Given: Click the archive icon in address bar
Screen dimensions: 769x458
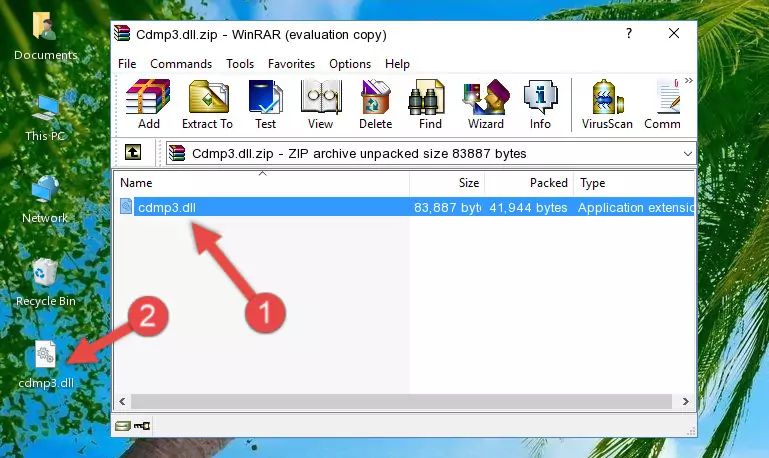Looking at the screenshot, I should [x=177, y=153].
